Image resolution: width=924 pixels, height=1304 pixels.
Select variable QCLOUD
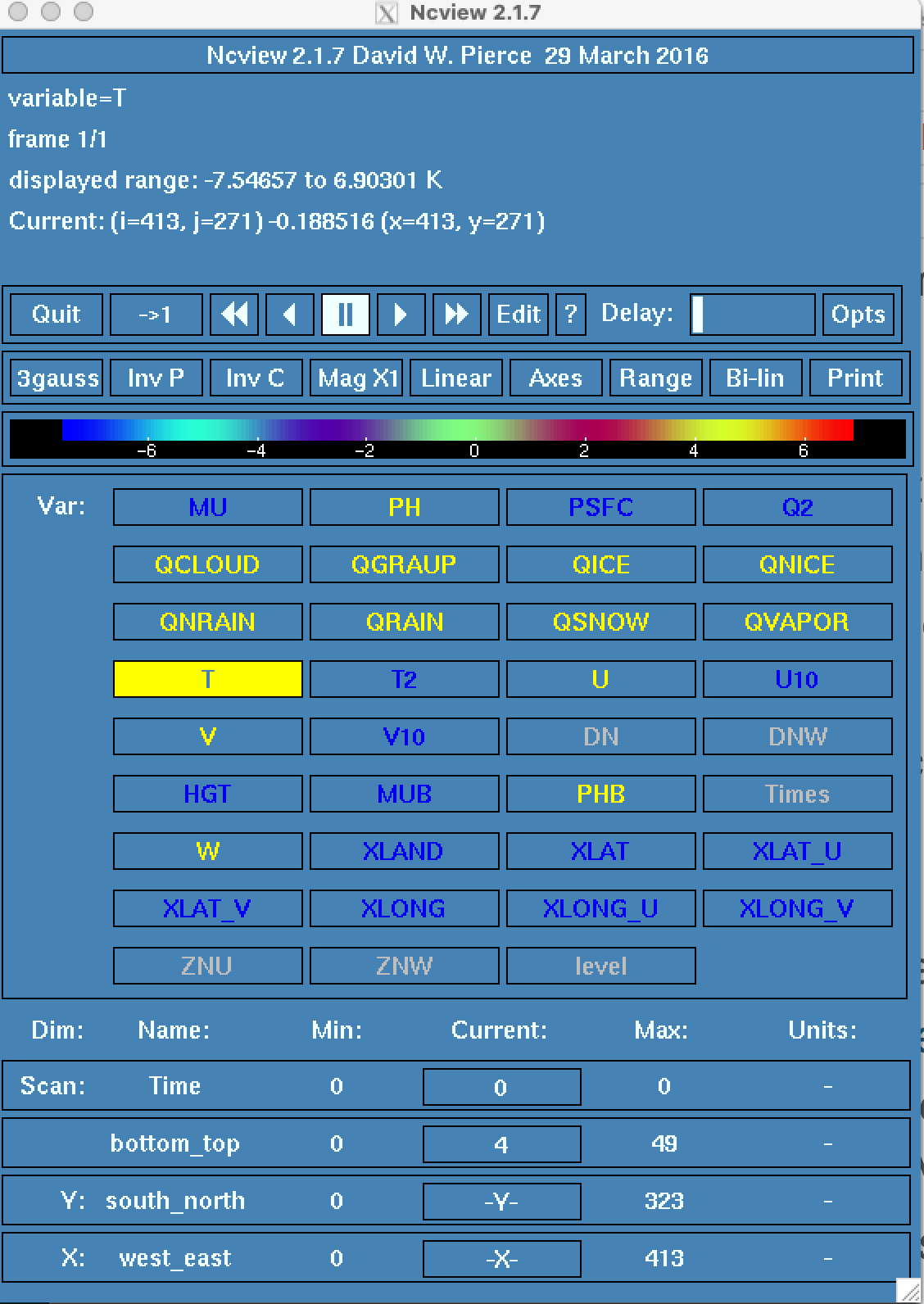tap(208, 564)
